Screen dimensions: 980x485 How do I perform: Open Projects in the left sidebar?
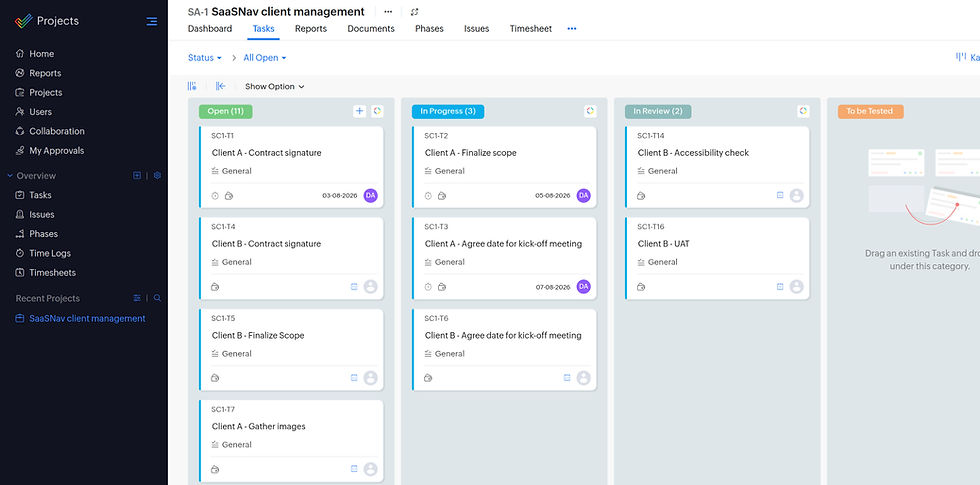[46, 92]
